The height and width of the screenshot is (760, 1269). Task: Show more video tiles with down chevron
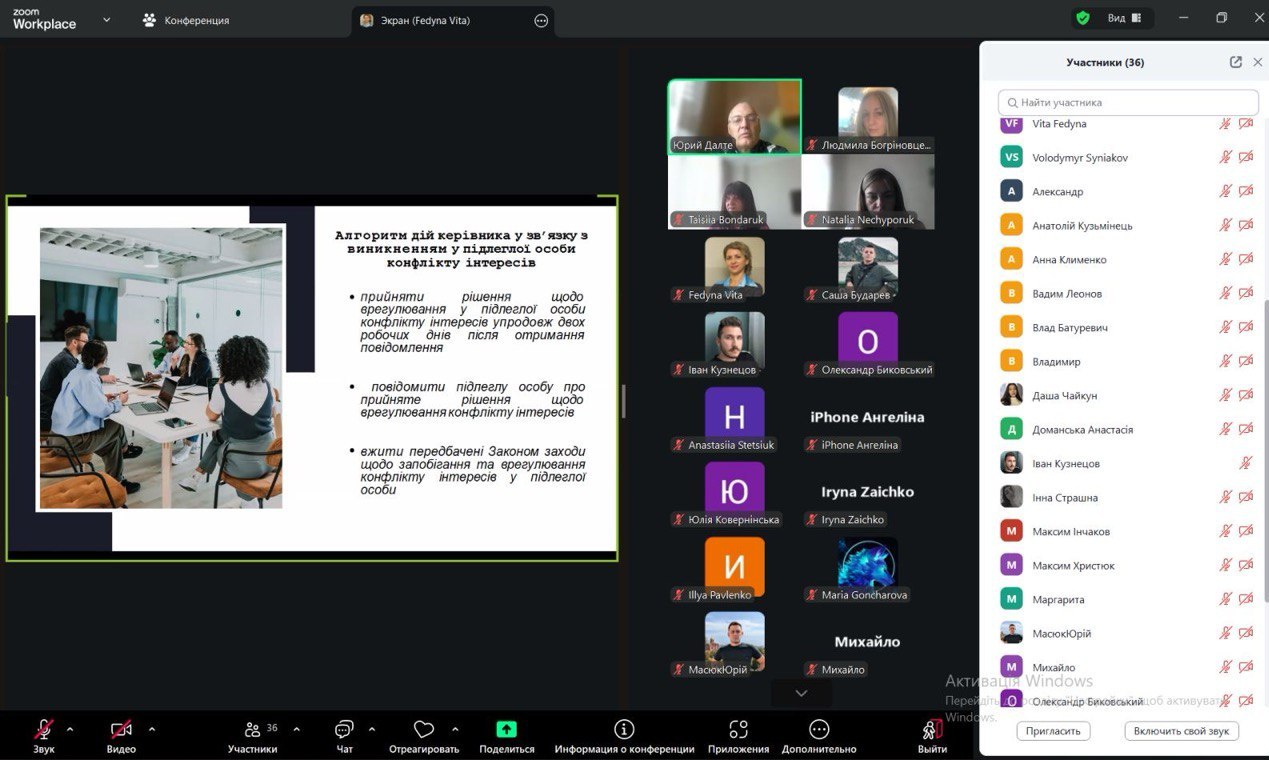pos(801,693)
